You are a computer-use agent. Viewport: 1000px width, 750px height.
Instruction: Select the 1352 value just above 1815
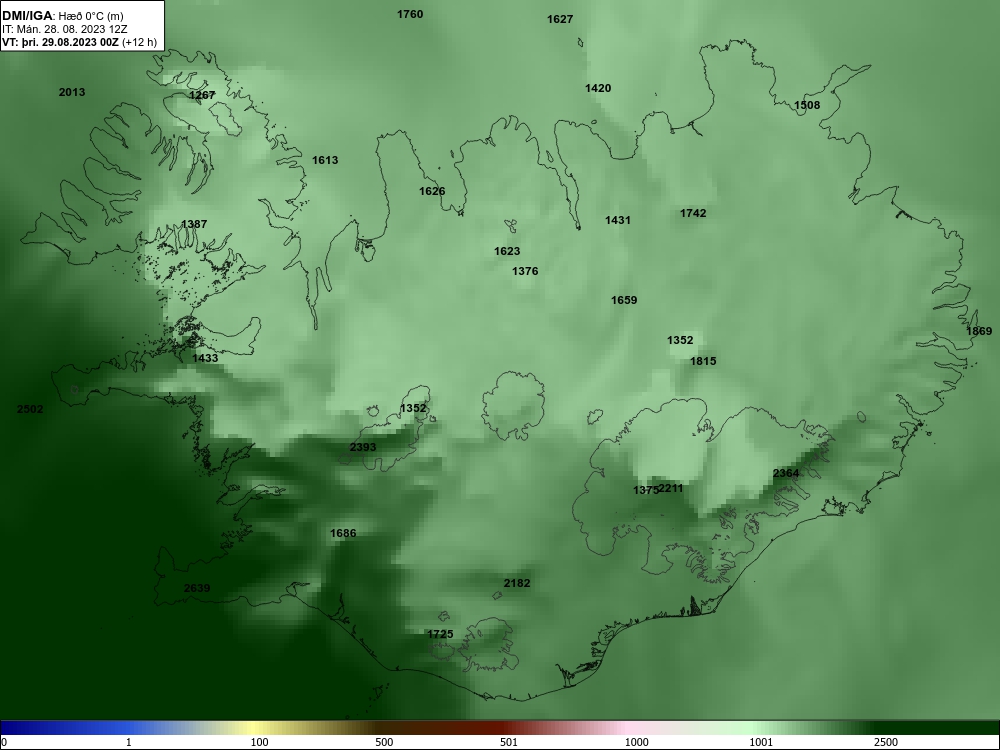click(680, 340)
